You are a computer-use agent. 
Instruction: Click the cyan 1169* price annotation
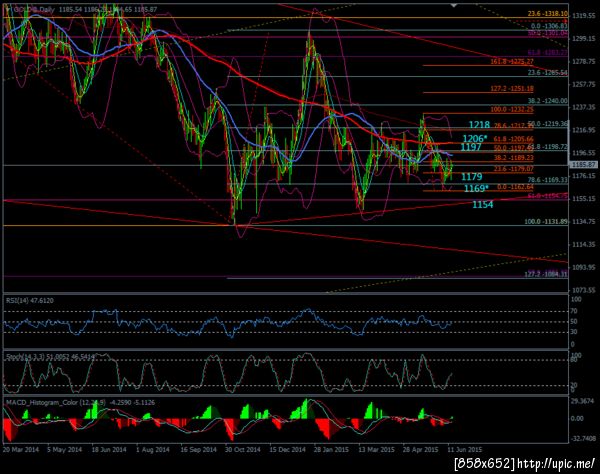pos(476,188)
